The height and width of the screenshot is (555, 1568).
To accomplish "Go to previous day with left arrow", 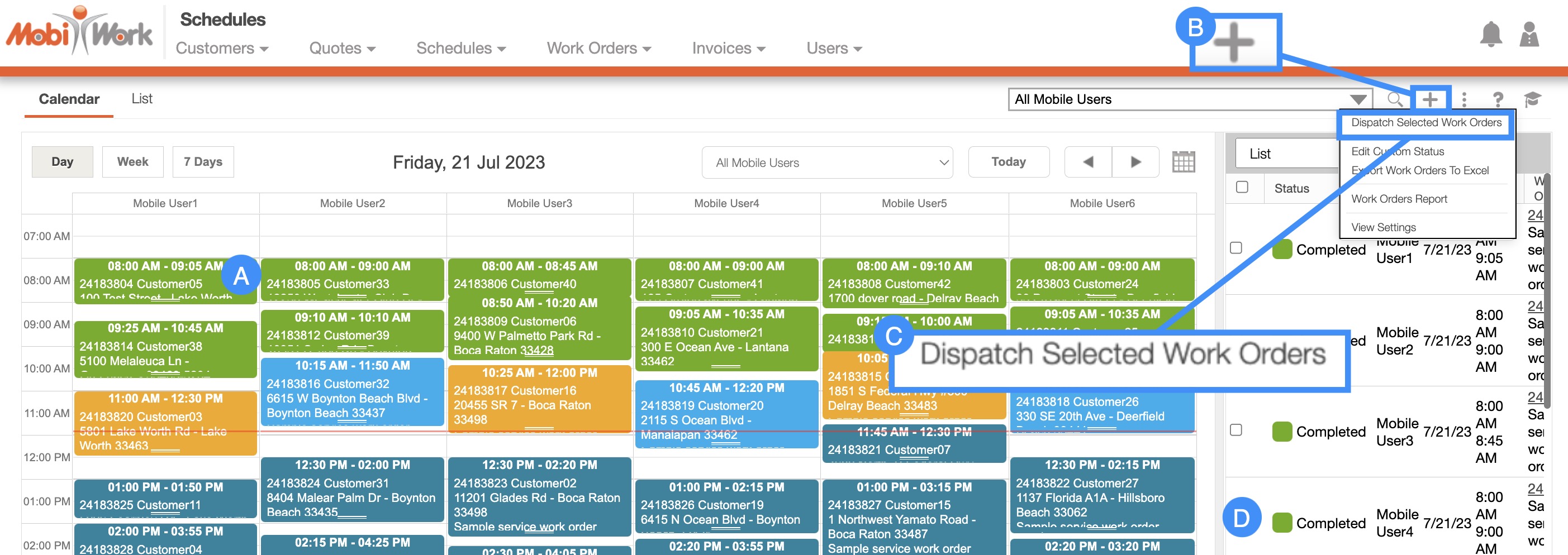I will click(1088, 162).
